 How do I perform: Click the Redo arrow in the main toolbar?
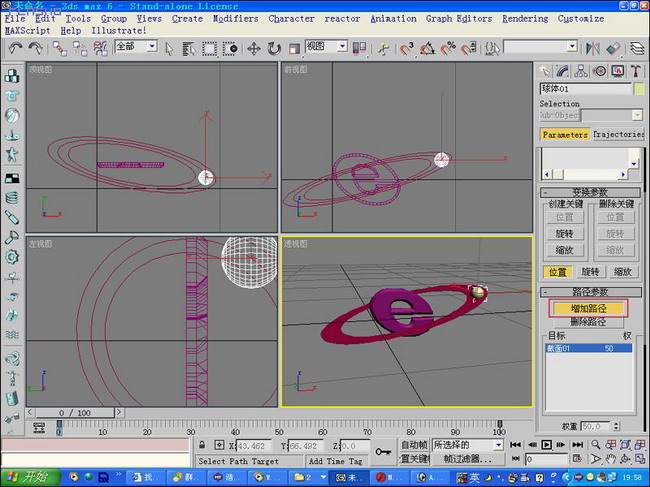pyautogui.click(x=36, y=48)
